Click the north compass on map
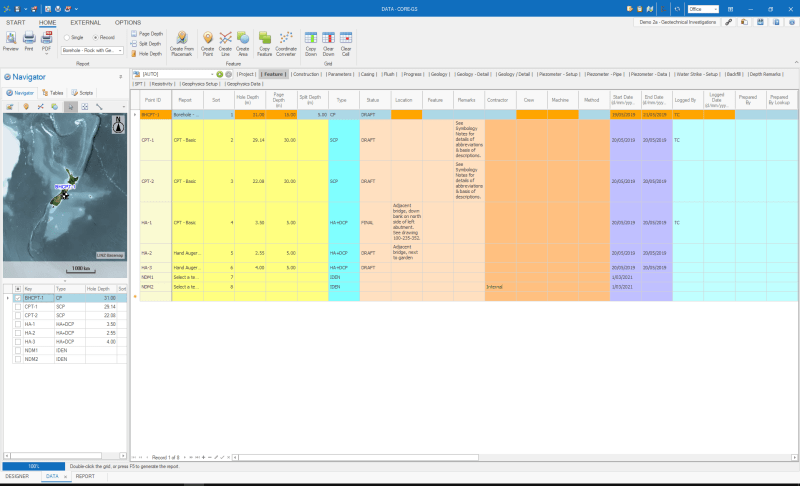The image size is (800, 486). tap(118, 124)
